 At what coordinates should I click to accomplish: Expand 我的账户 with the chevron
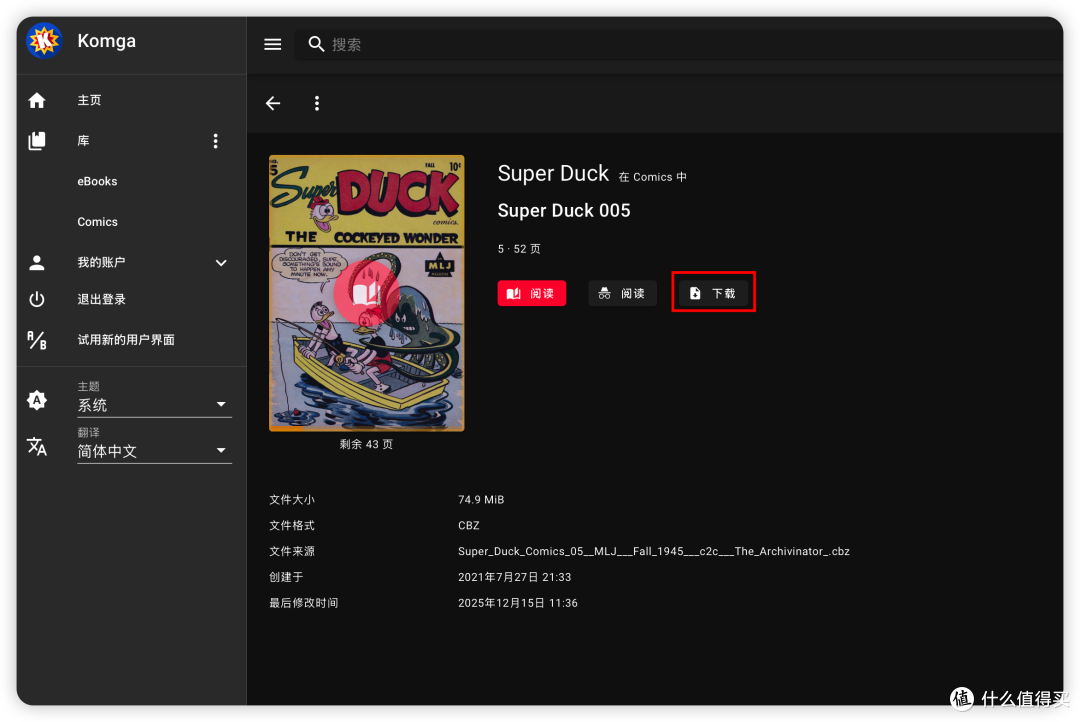click(221, 262)
